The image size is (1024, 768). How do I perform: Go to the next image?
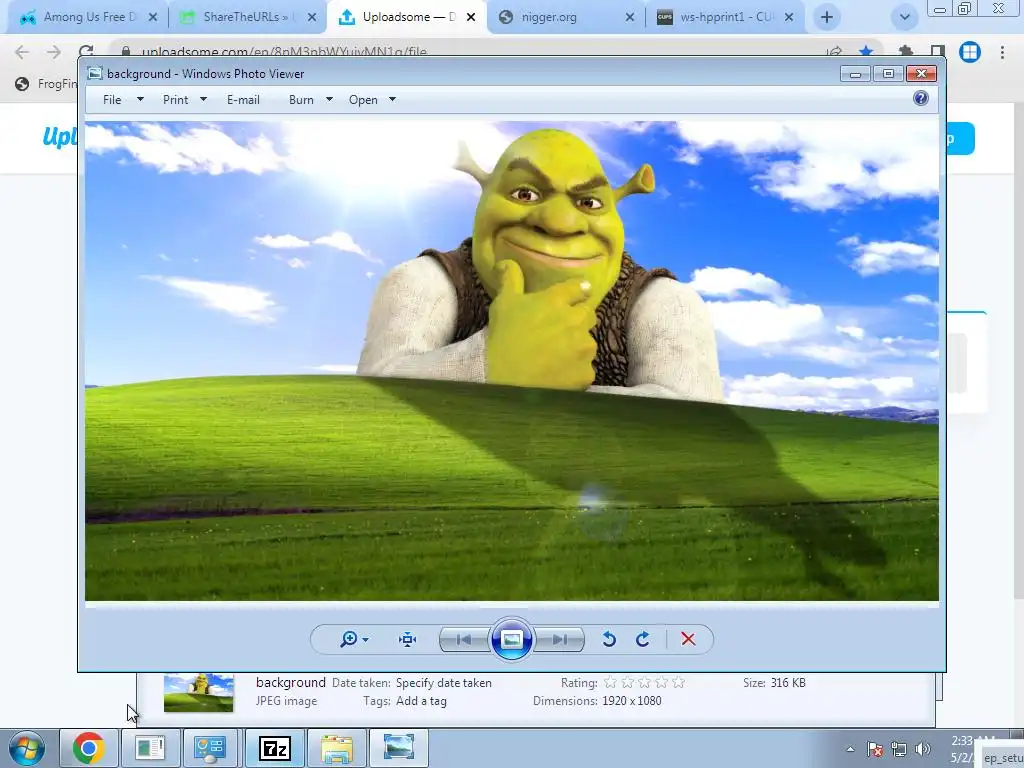click(x=559, y=639)
